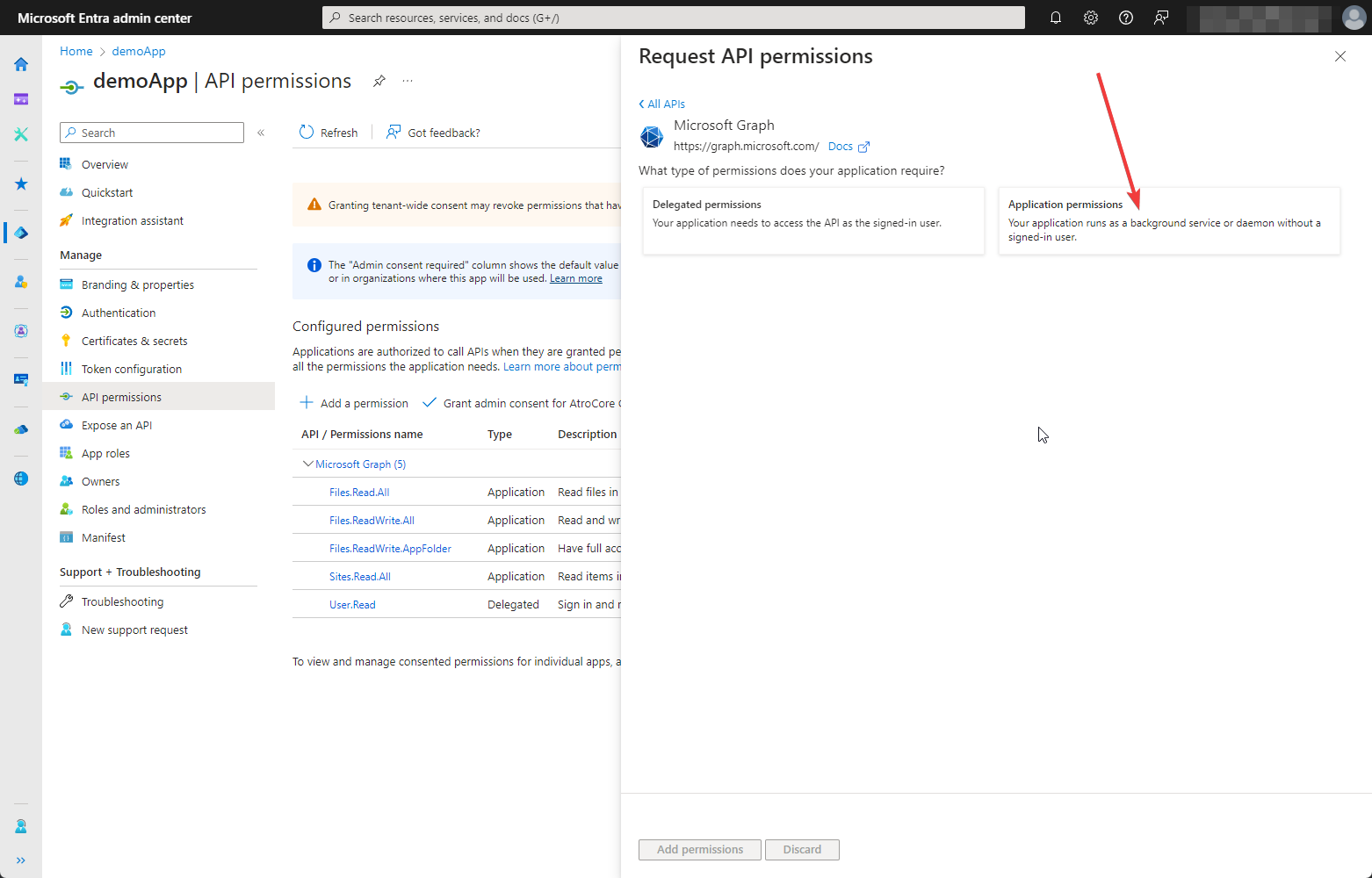Open the Help question mark icon
Image resolution: width=1372 pixels, height=878 pixels.
point(1126,18)
